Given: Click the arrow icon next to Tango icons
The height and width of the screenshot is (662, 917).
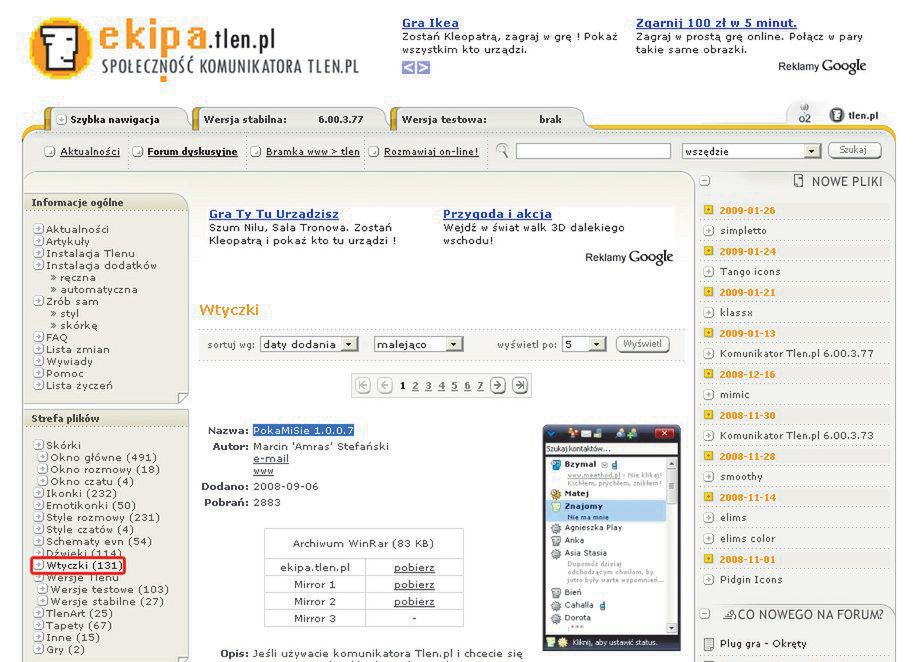Looking at the screenshot, I should (709, 271).
